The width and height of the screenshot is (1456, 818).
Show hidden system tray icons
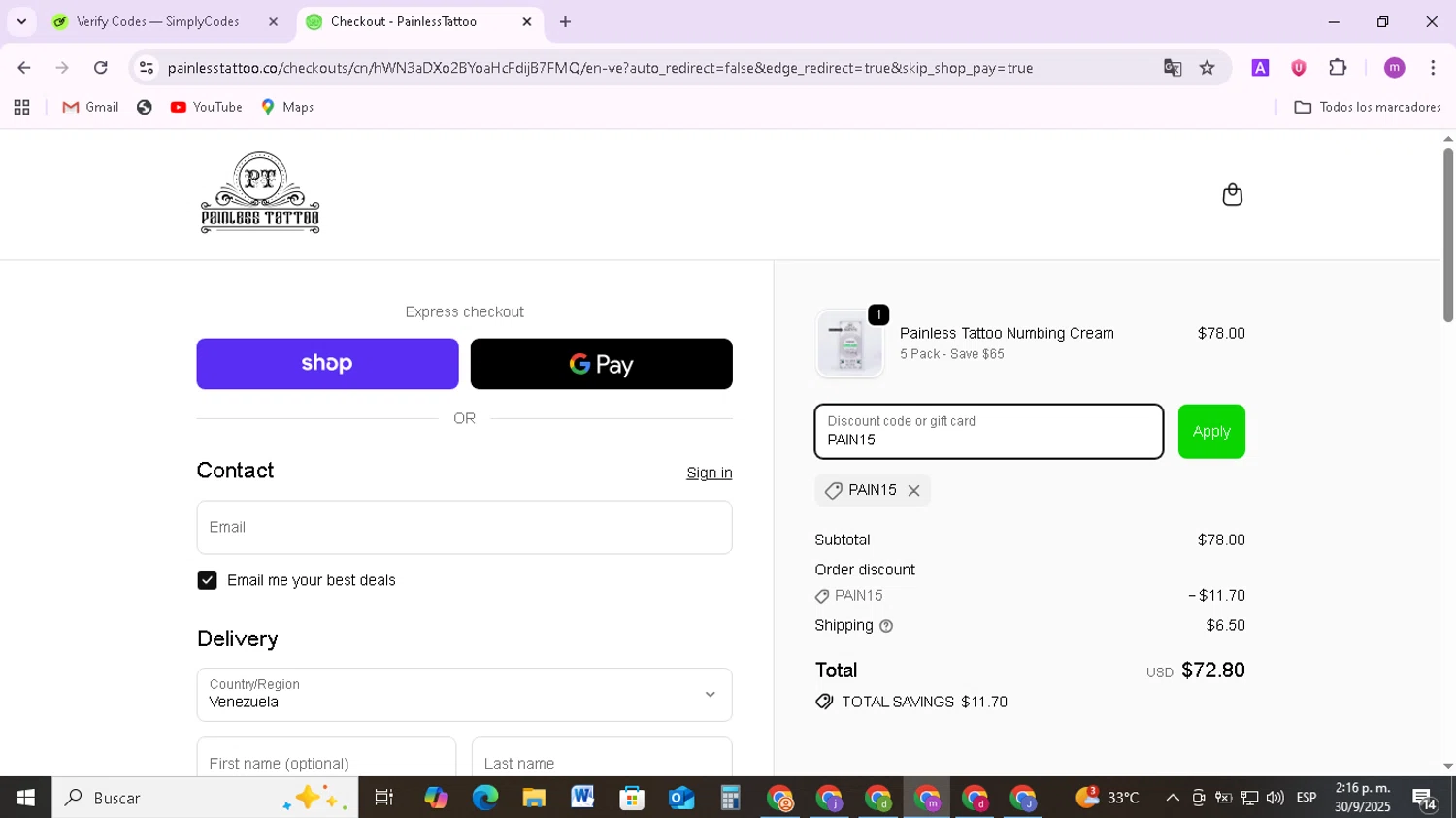click(1173, 798)
